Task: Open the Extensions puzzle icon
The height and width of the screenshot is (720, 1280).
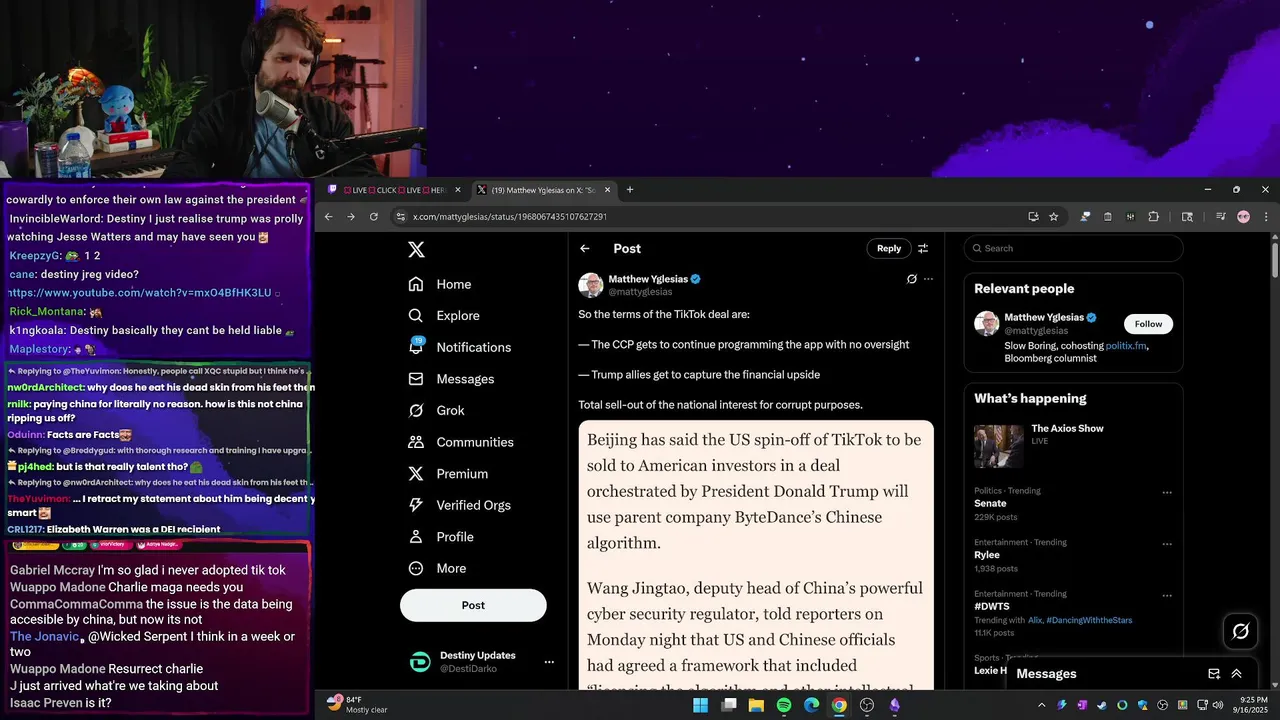Action: (1153, 217)
